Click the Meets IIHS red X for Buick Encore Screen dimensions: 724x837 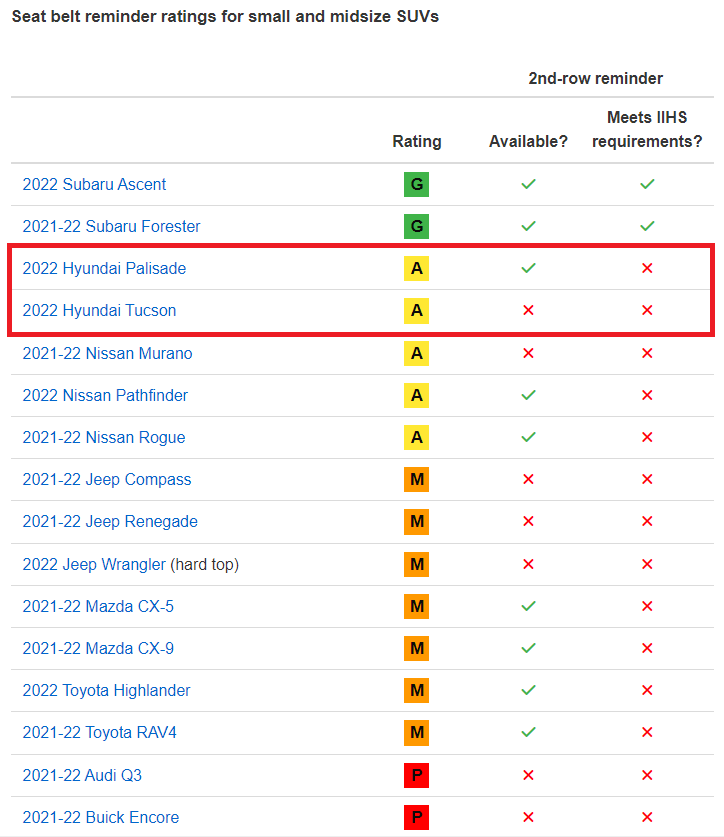point(647,817)
